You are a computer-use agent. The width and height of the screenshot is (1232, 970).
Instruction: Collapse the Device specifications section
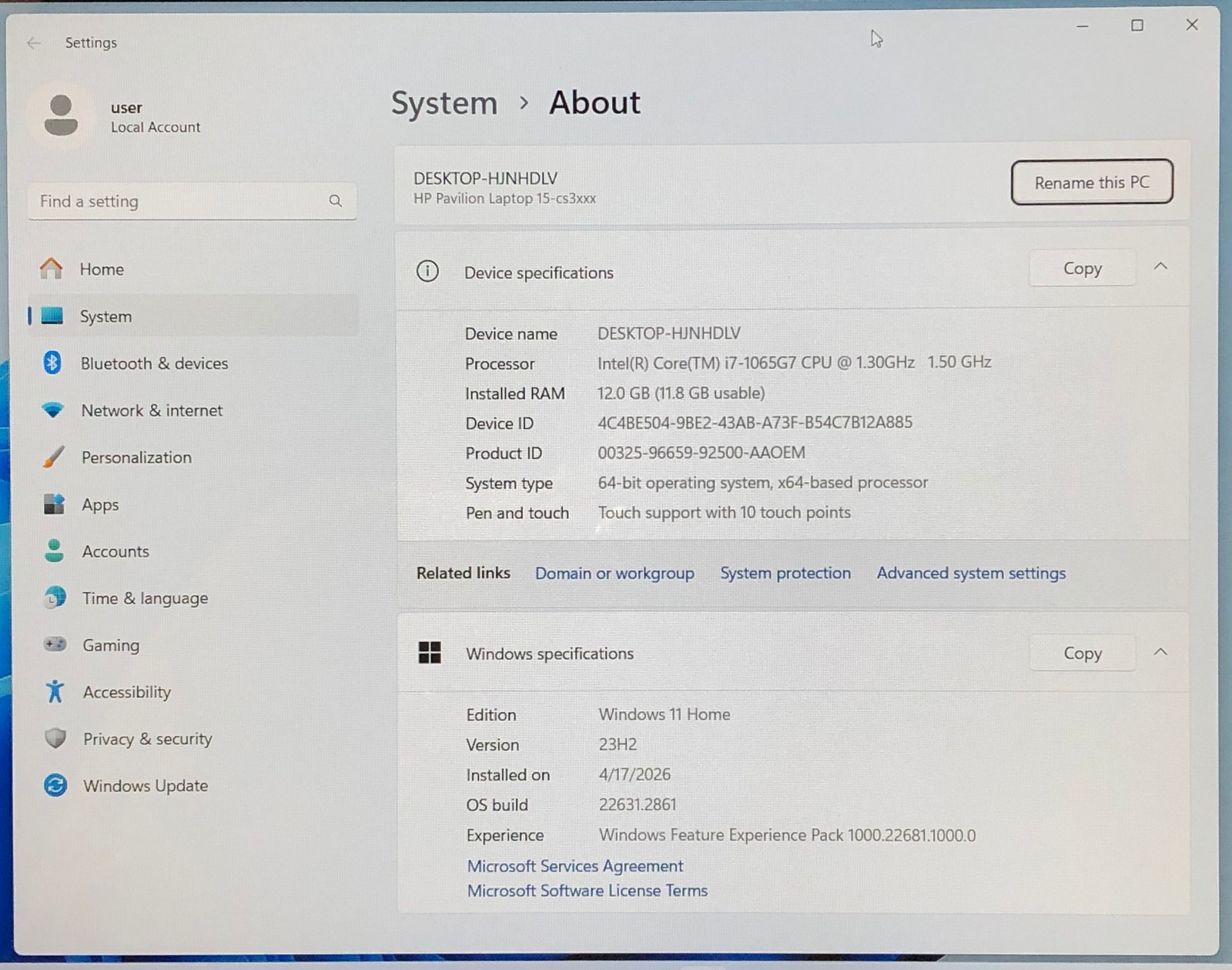1160,266
